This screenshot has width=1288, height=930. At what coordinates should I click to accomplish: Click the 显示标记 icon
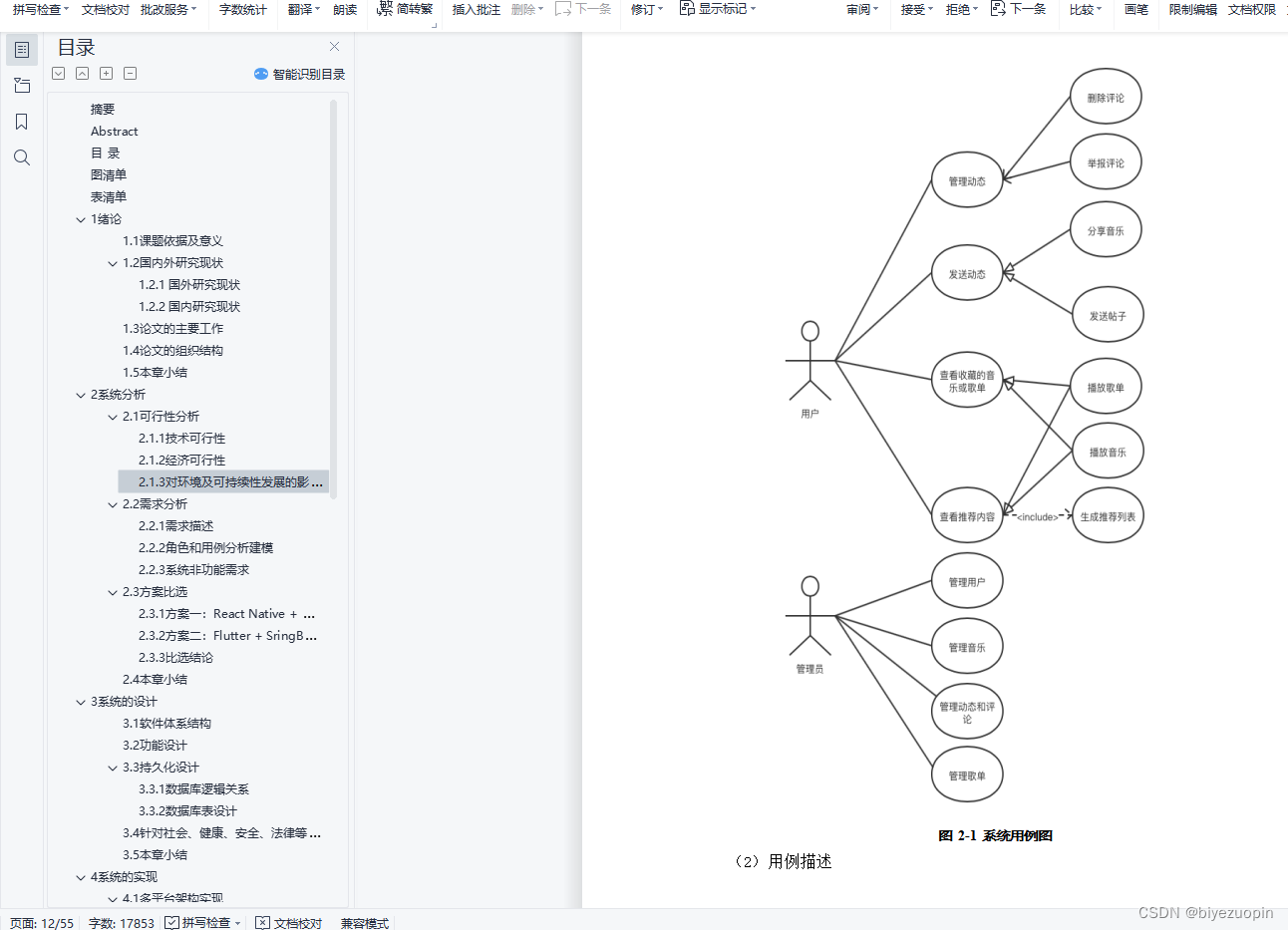[687, 9]
